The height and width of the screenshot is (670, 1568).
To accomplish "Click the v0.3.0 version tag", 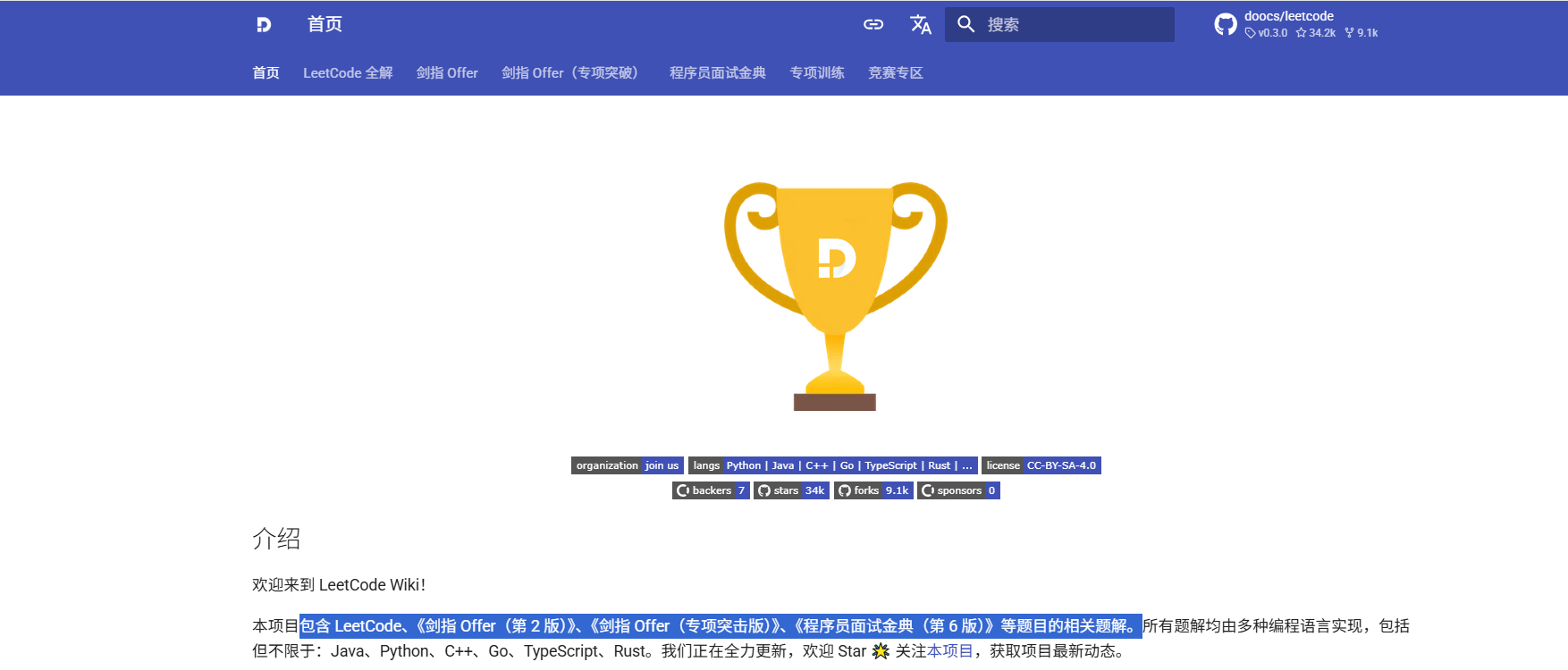I will tap(1266, 33).
